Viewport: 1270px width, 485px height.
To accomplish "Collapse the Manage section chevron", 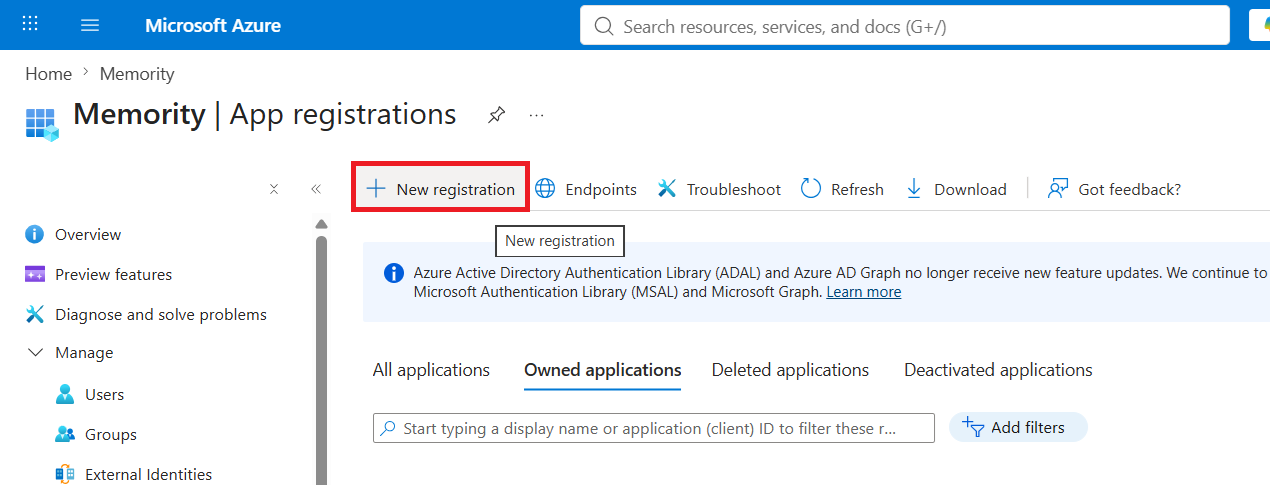I will pyautogui.click(x=36, y=353).
